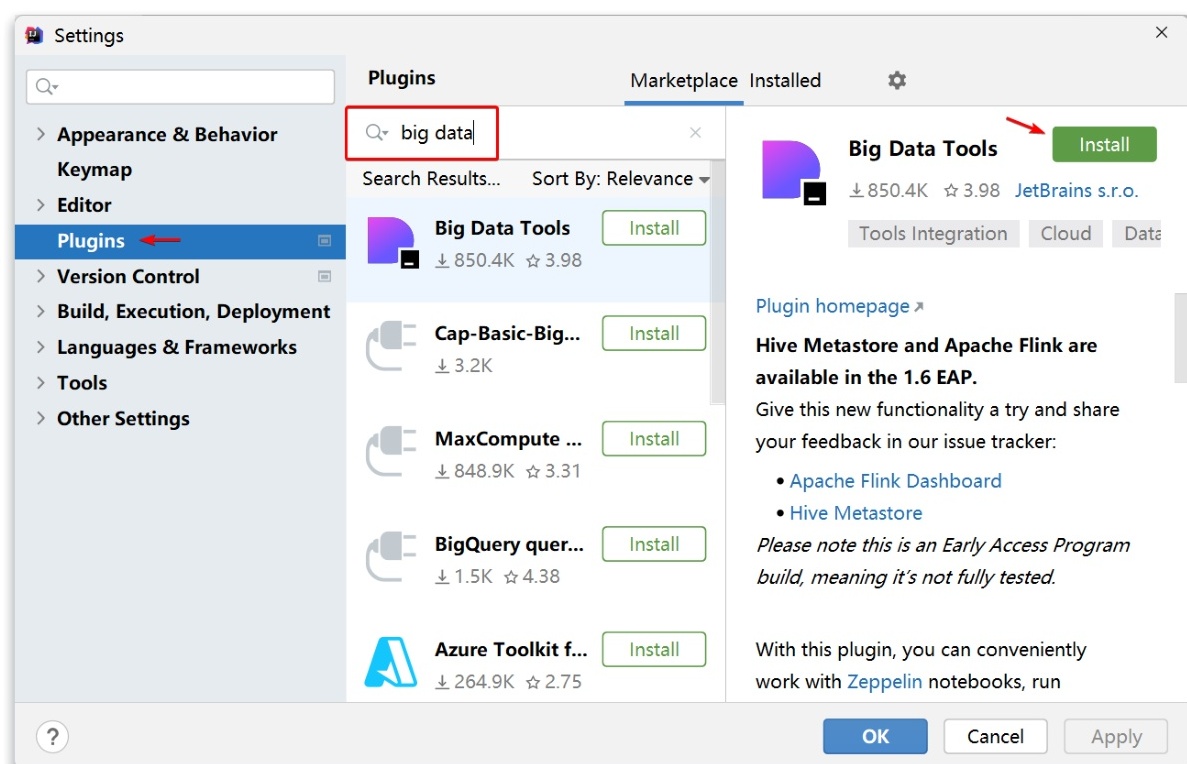Open search history magnifier in plugin search
The height and width of the screenshot is (764, 1187).
(376, 133)
